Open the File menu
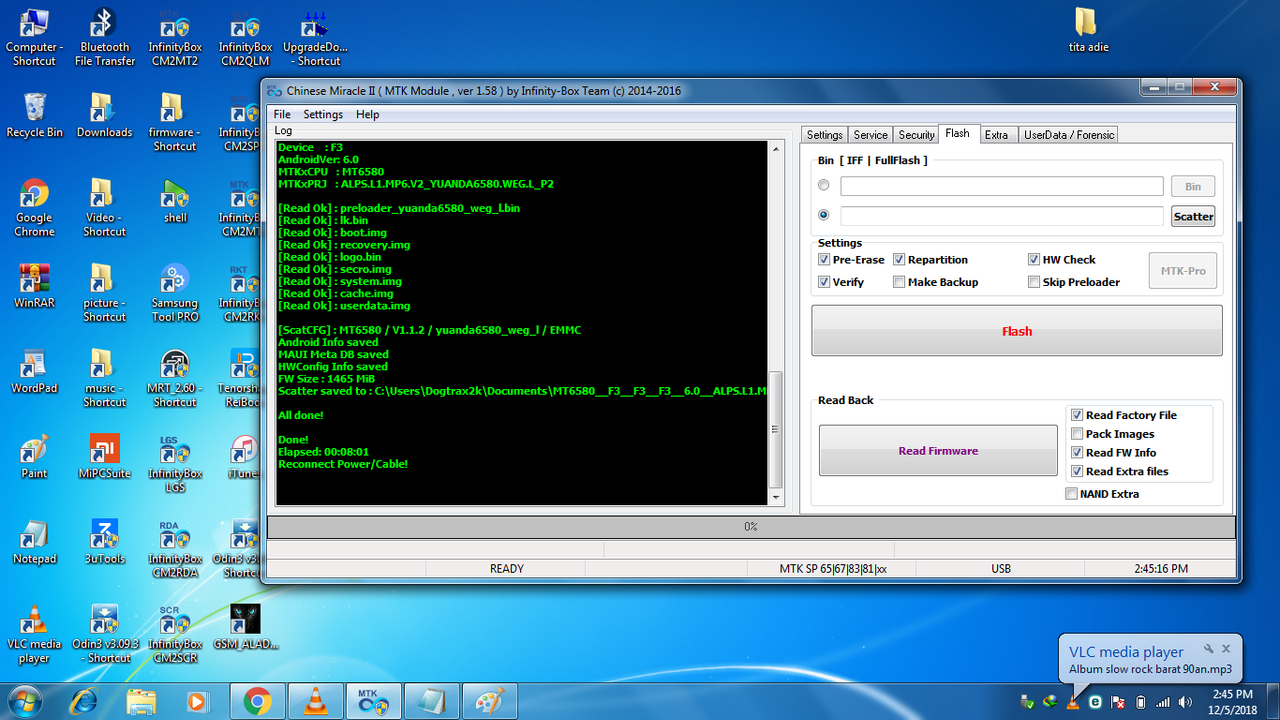This screenshot has height=720, width=1280. [x=282, y=114]
